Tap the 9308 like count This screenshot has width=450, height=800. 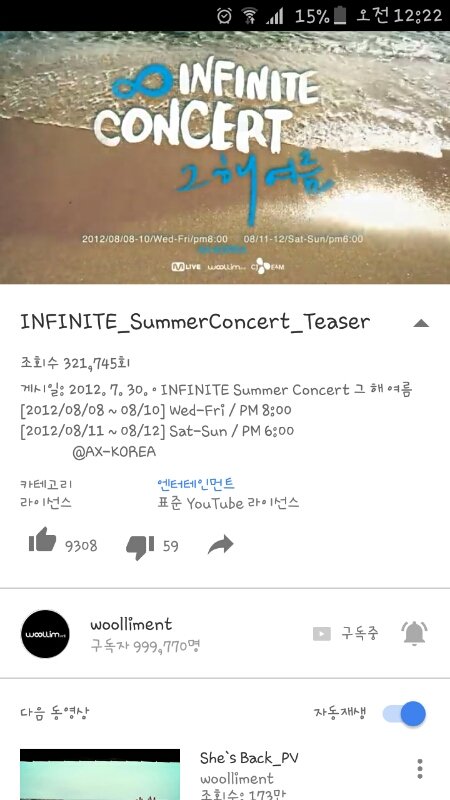[81, 546]
